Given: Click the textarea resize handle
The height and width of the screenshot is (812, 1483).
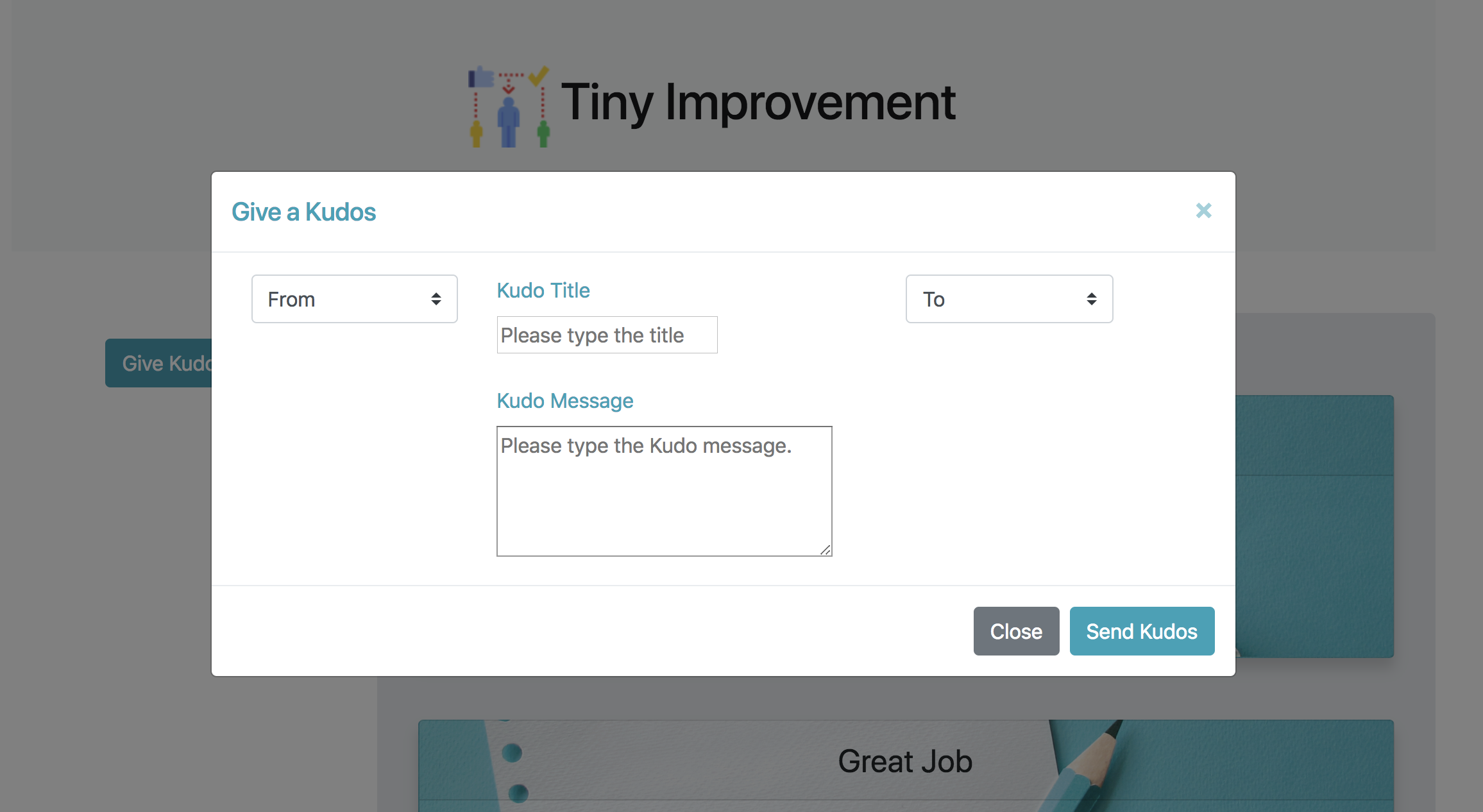Looking at the screenshot, I should pyautogui.click(x=826, y=550).
